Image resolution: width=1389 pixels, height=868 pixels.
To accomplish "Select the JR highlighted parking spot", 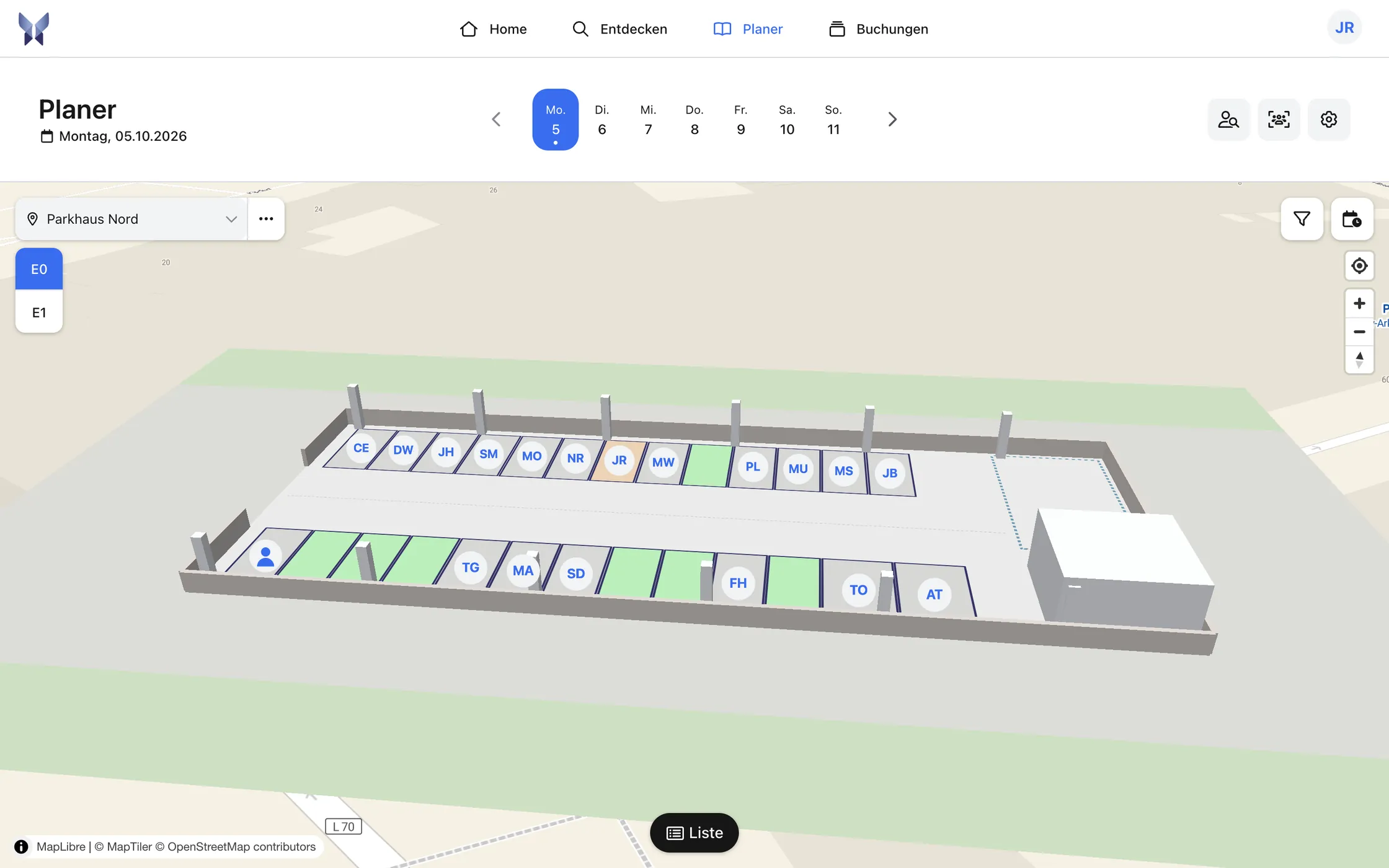I will coord(619,460).
